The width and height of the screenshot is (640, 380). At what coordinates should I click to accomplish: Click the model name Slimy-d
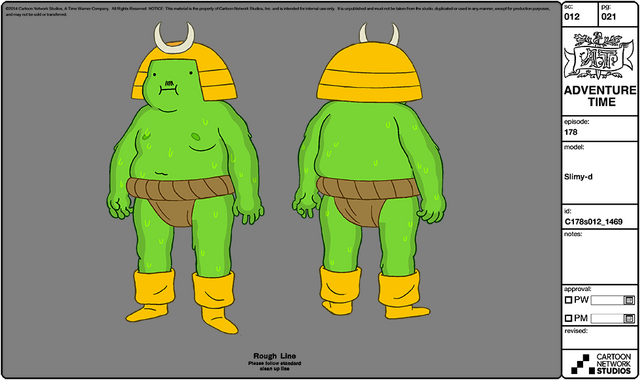(x=578, y=177)
